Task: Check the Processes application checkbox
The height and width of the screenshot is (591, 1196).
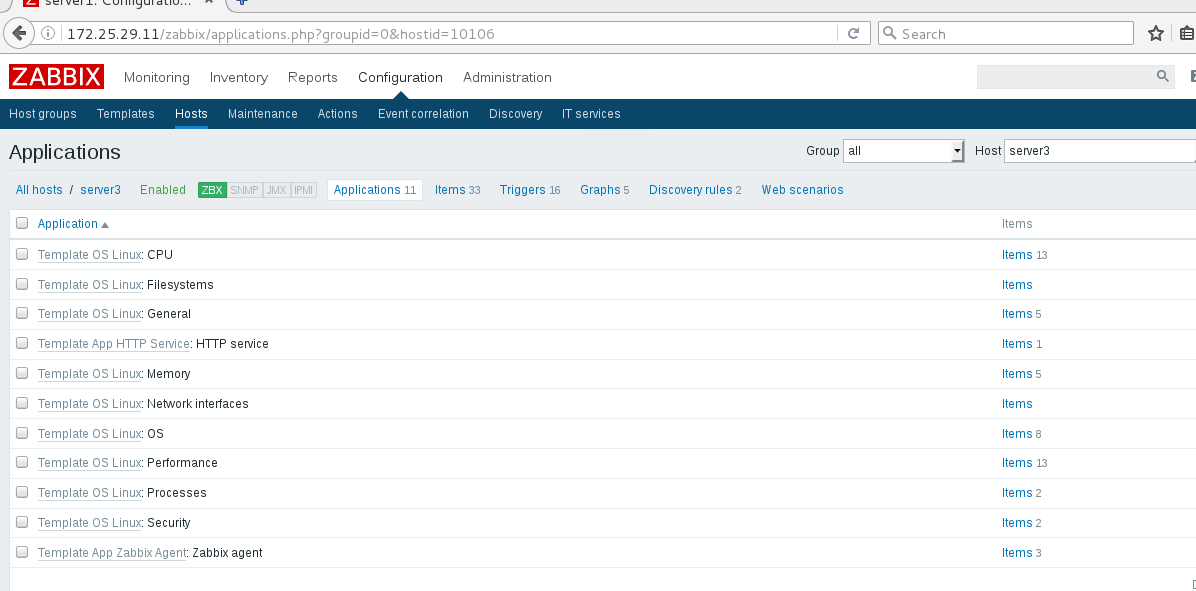Action: tap(22, 492)
